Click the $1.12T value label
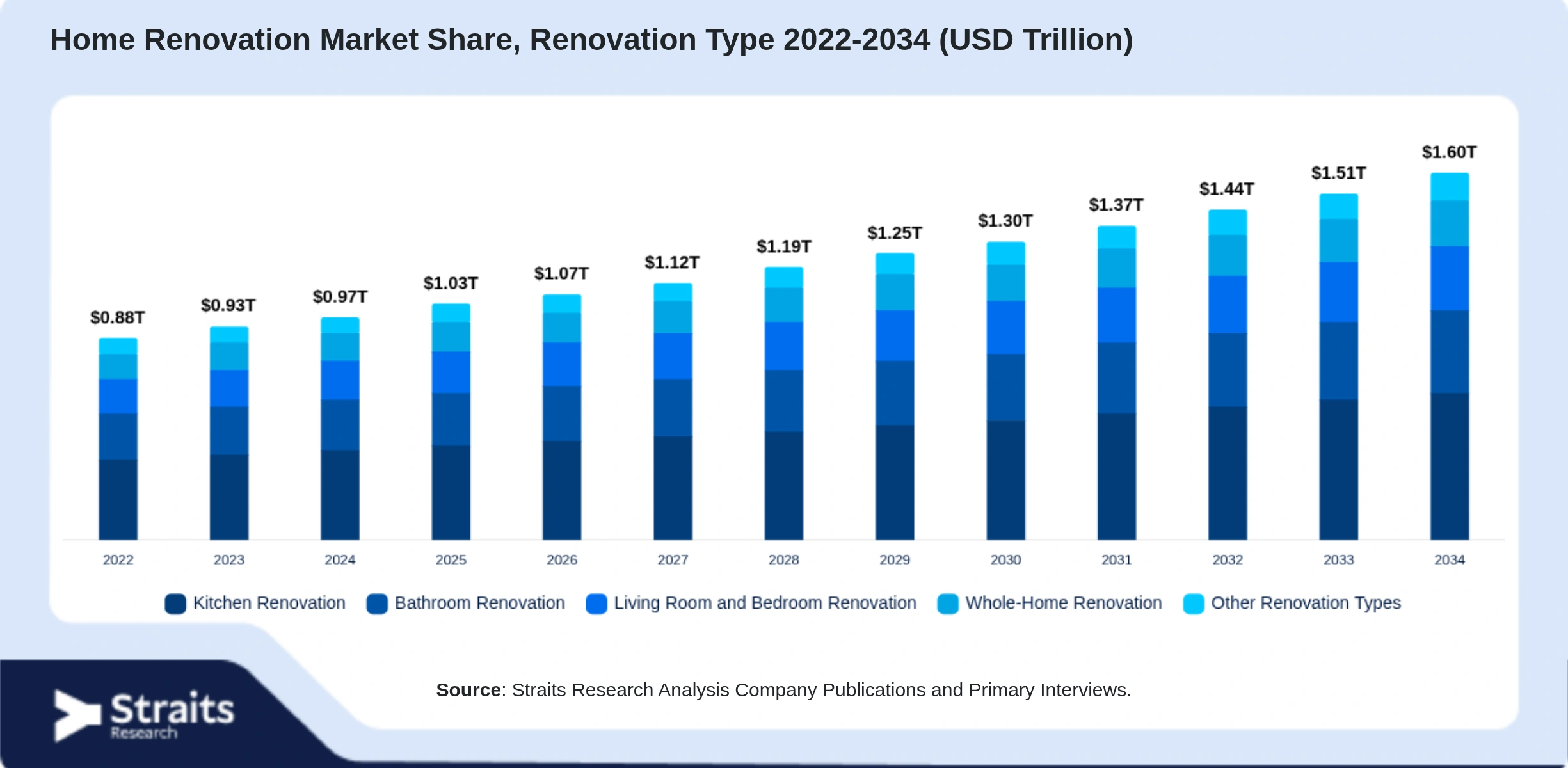 [672, 262]
